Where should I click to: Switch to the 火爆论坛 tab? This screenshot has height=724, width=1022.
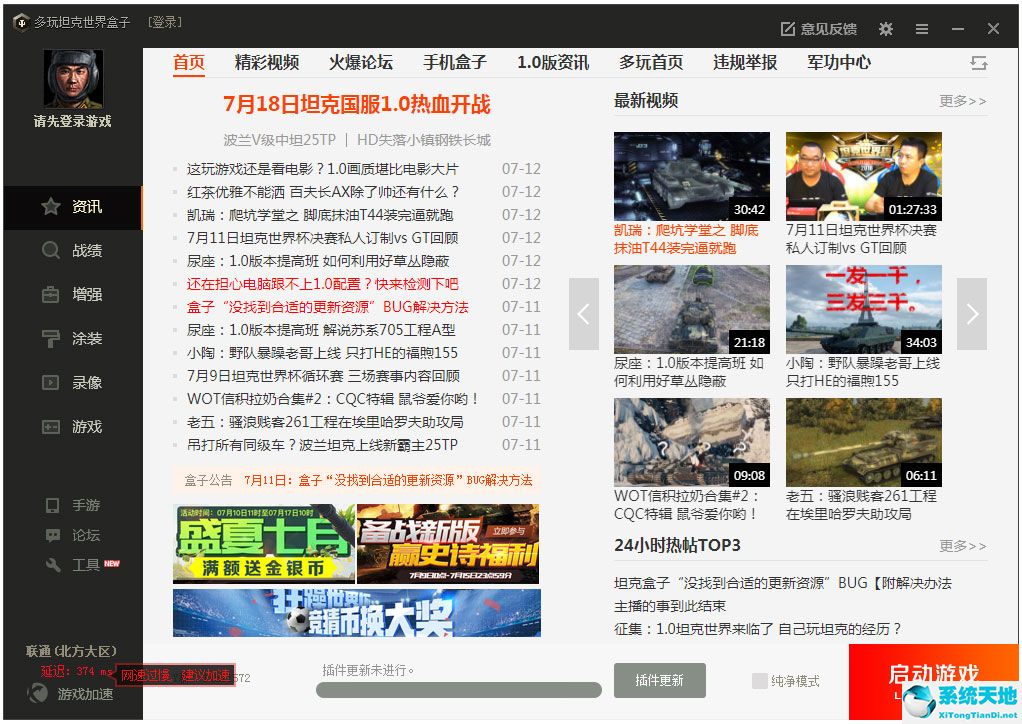[360, 63]
